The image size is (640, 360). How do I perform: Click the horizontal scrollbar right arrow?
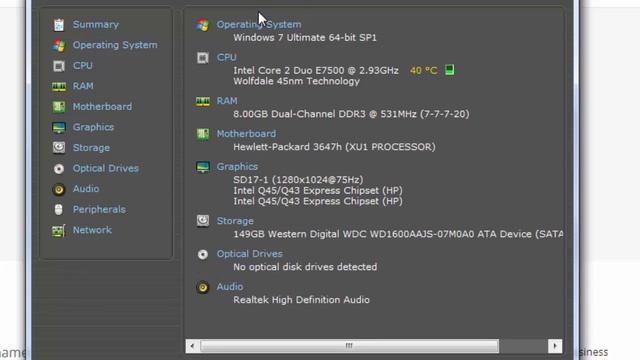click(x=555, y=346)
